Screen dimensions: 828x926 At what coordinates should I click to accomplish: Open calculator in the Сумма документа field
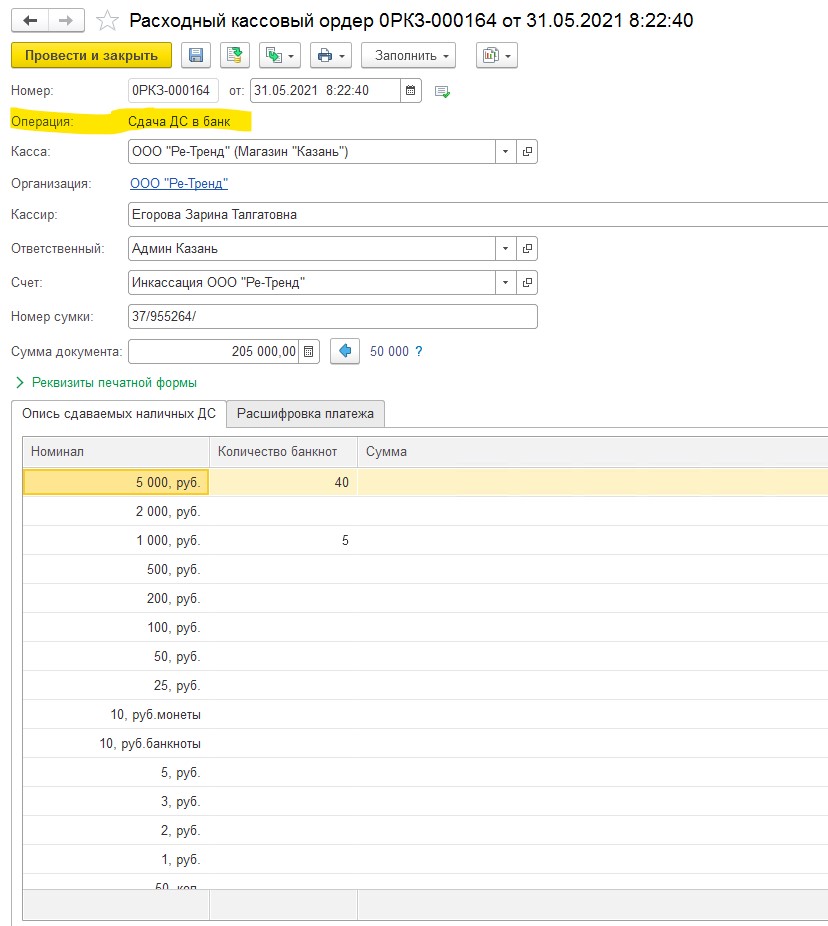[x=309, y=351]
